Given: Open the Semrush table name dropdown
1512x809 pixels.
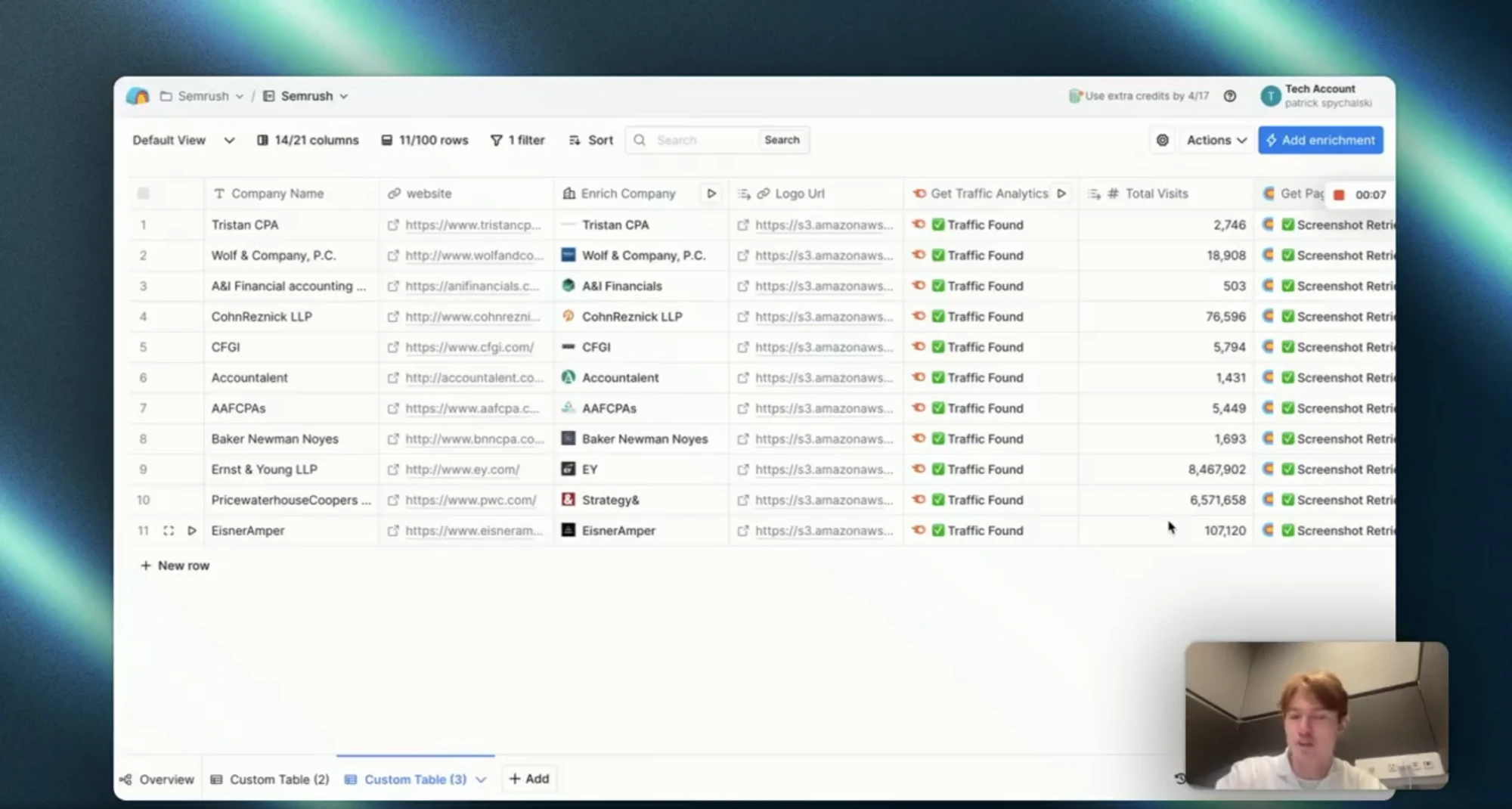Looking at the screenshot, I should [x=305, y=96].
